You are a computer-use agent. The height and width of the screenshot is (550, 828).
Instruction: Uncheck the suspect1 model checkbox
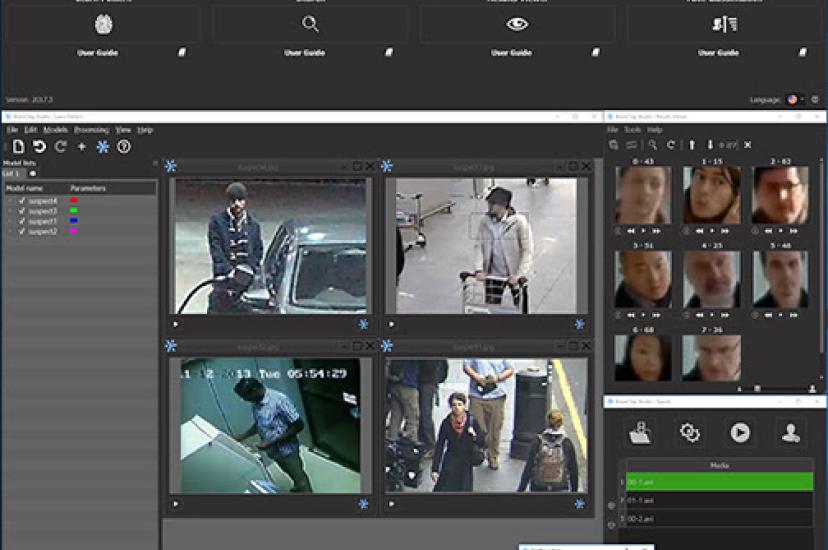tap(22, 221)
